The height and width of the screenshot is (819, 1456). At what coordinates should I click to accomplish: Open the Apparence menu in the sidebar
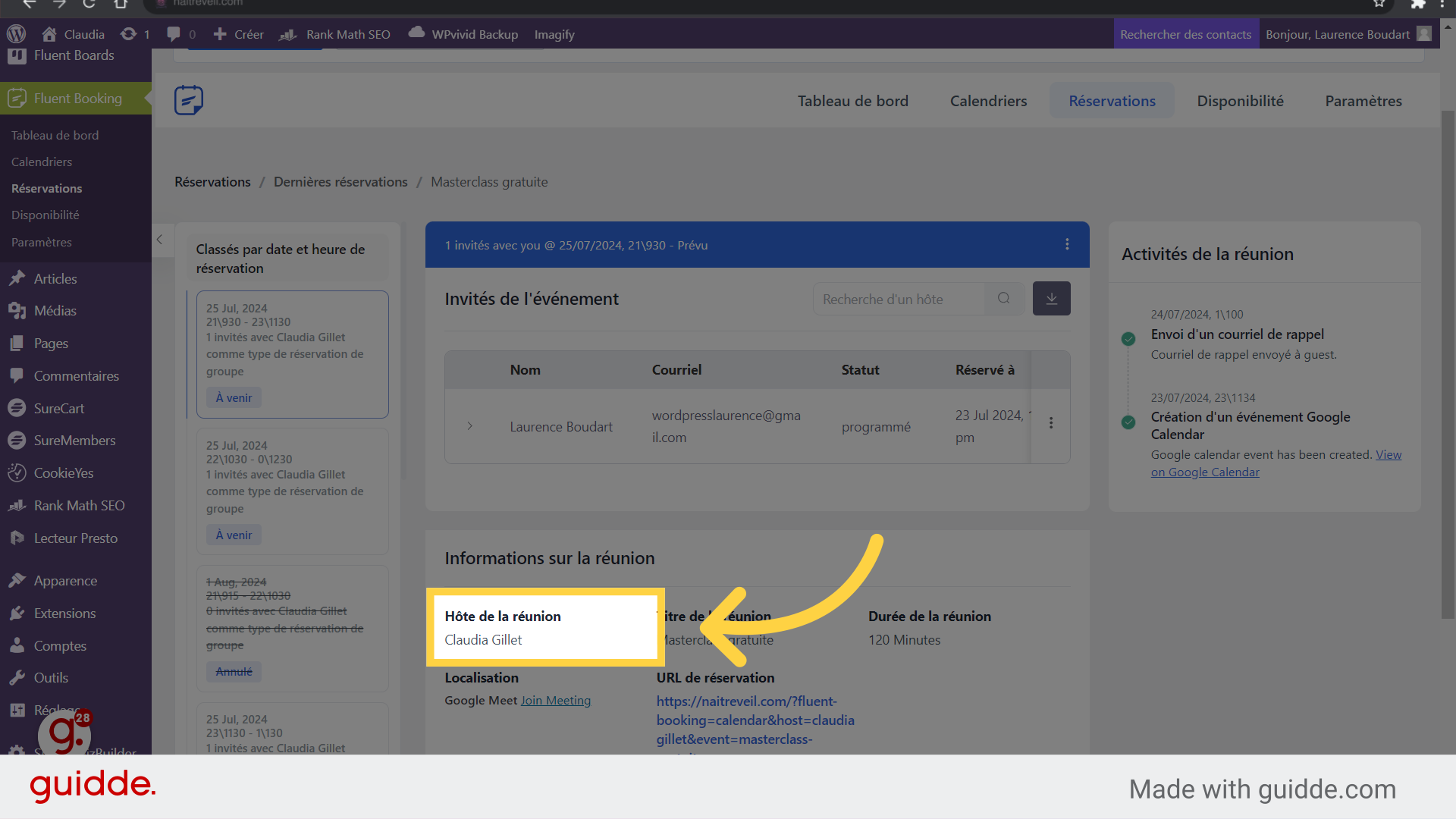point(65,581)
